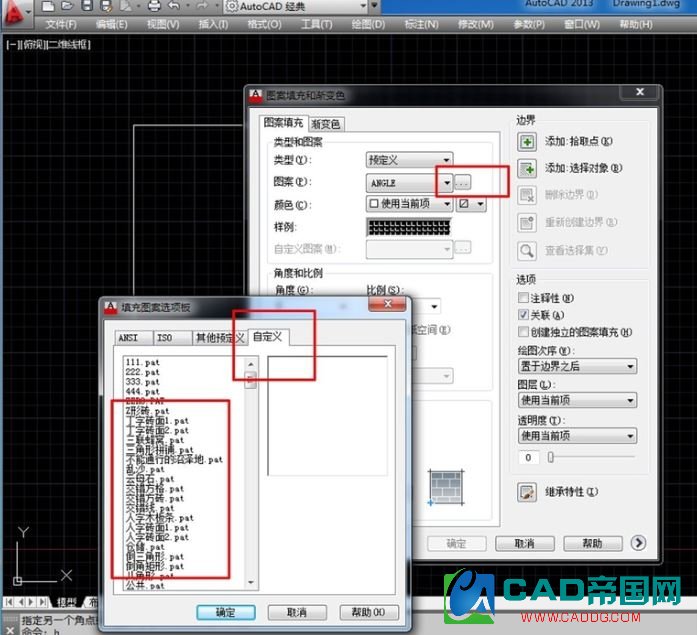
Task: Toggle the 注释性 checkbox
Action: tap(523, 297)
